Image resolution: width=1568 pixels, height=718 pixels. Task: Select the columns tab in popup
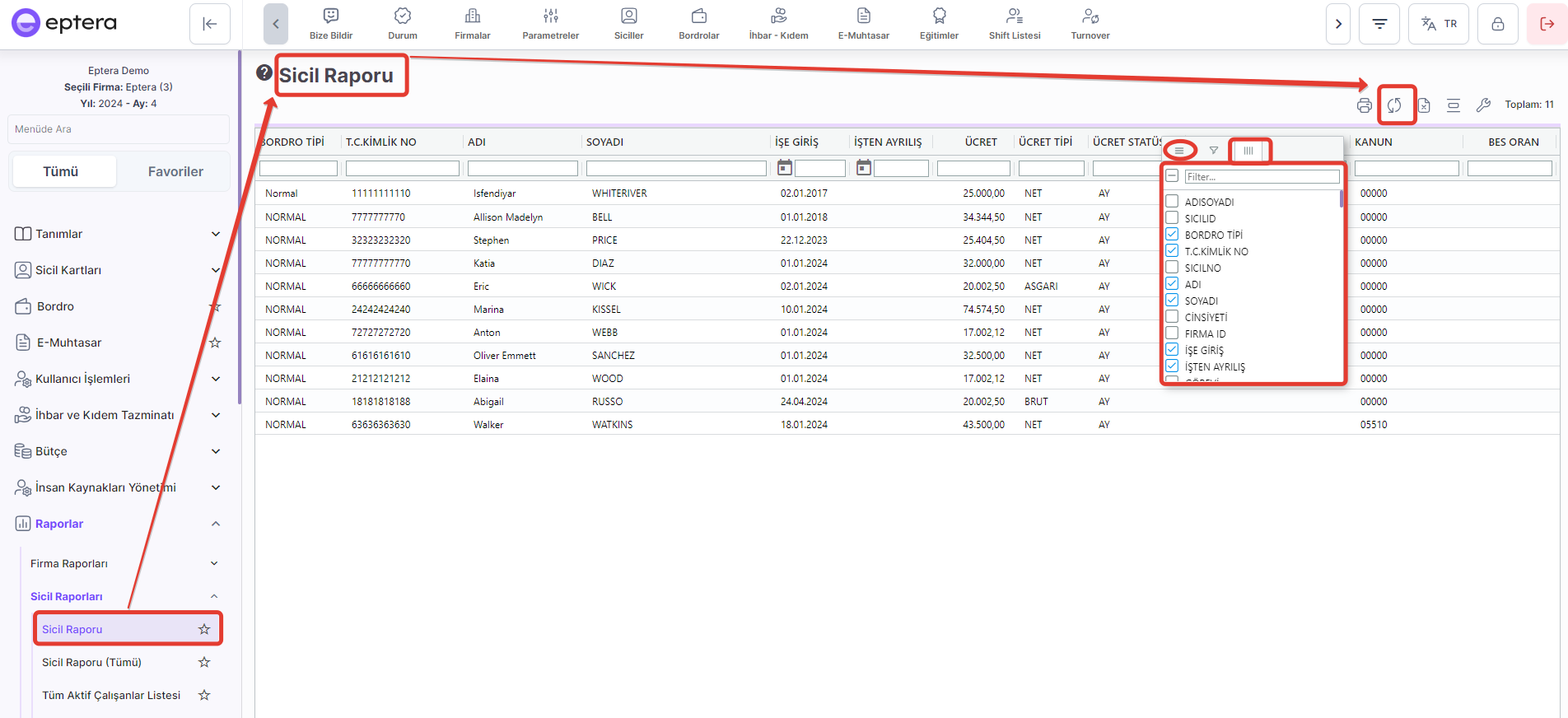tap(1248, 151)
